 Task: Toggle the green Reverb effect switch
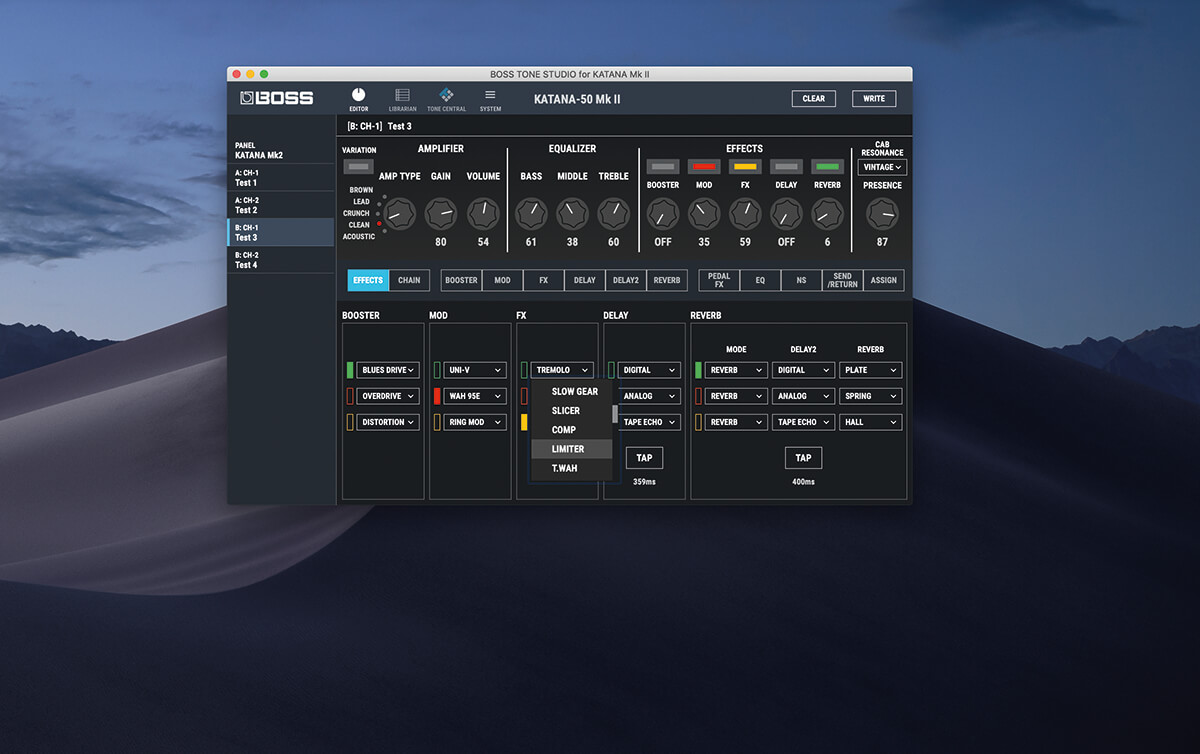pos(827,167)
